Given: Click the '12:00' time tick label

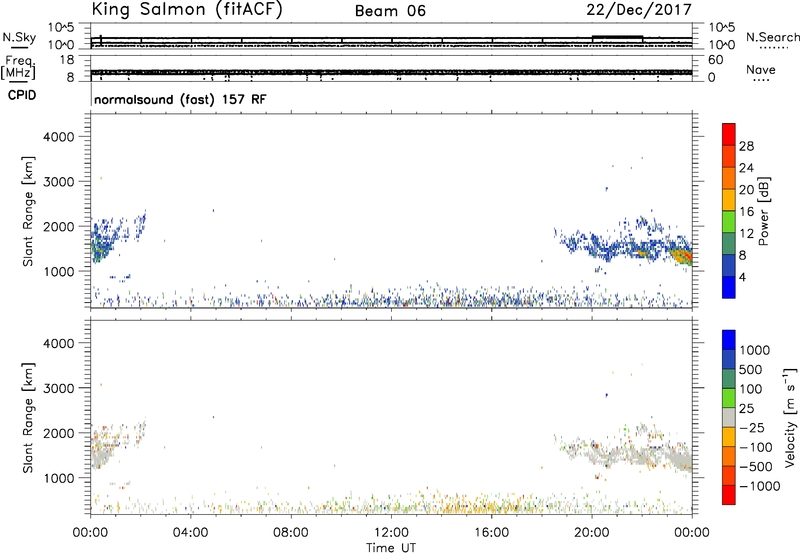Looking at the screenshot, I should coord(391,533).
